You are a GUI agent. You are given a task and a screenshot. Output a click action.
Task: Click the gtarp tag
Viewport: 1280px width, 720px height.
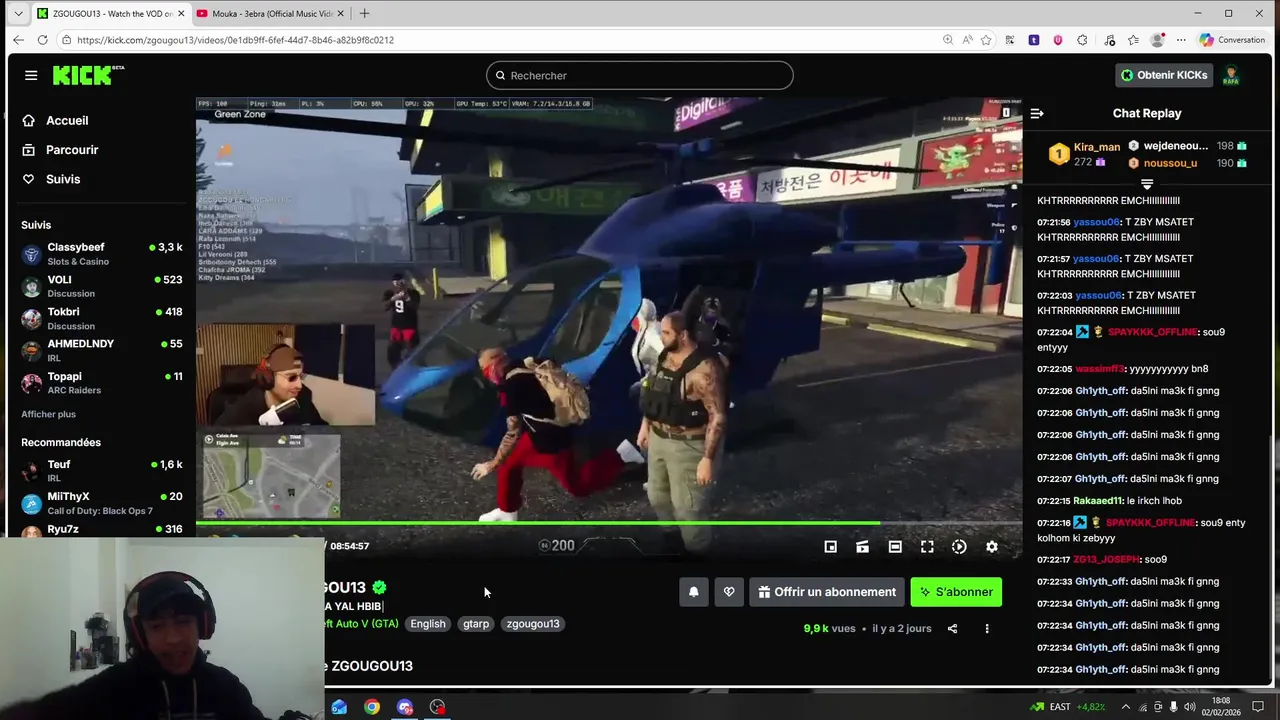pos(476,624)
